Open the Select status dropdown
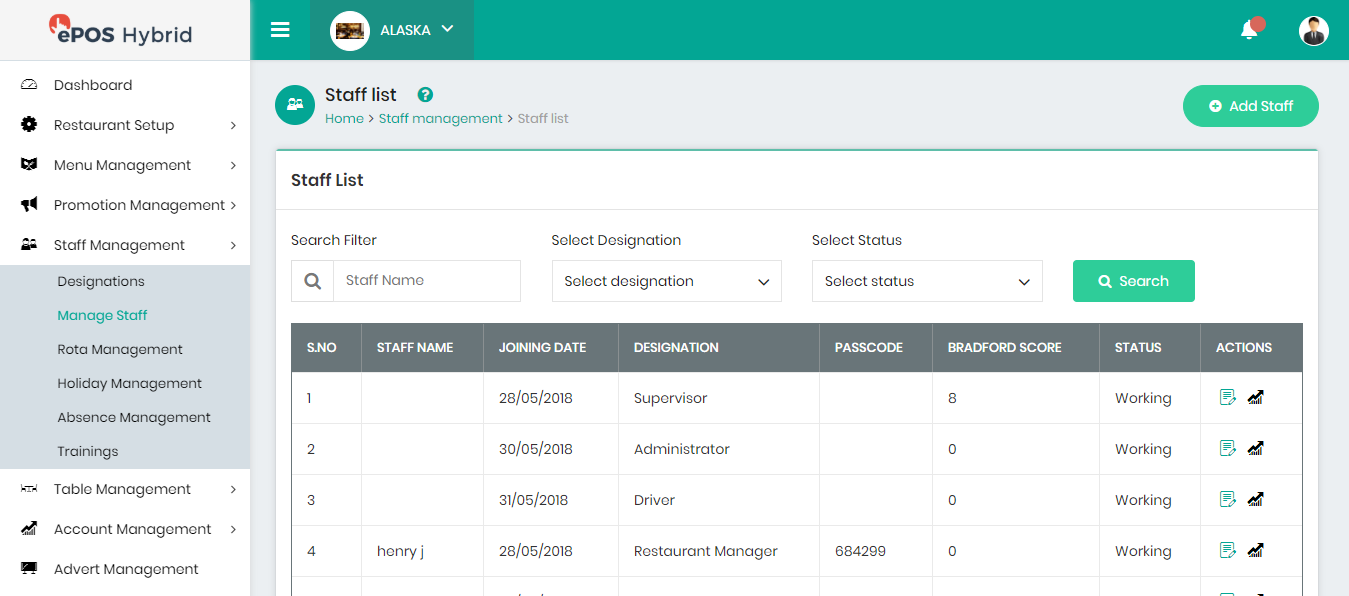The width and height of the screenshot is (1349, 596). 927,281
